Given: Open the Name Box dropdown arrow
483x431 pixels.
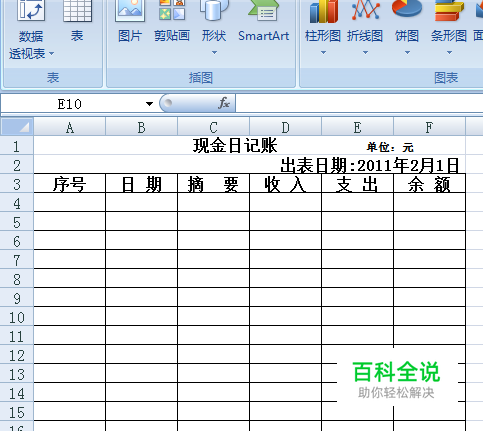Looking at the screenshot, I should [149, 104].
